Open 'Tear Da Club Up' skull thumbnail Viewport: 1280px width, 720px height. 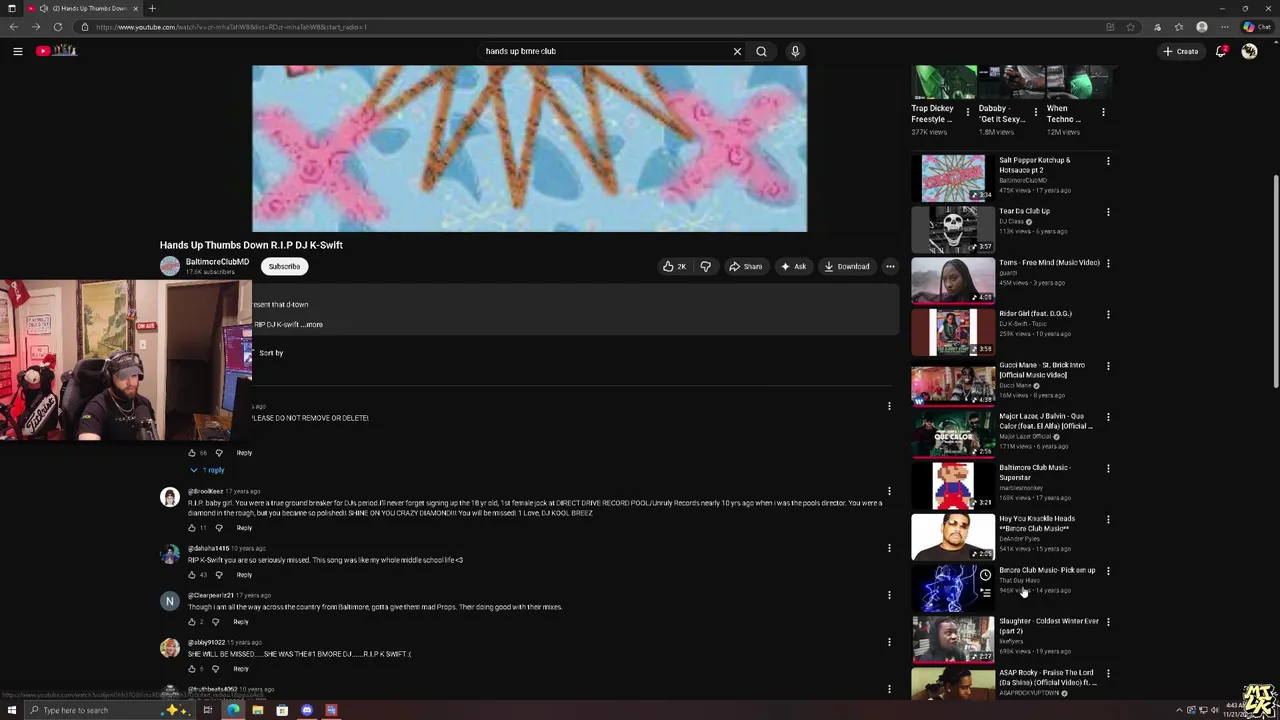point(953,229)
